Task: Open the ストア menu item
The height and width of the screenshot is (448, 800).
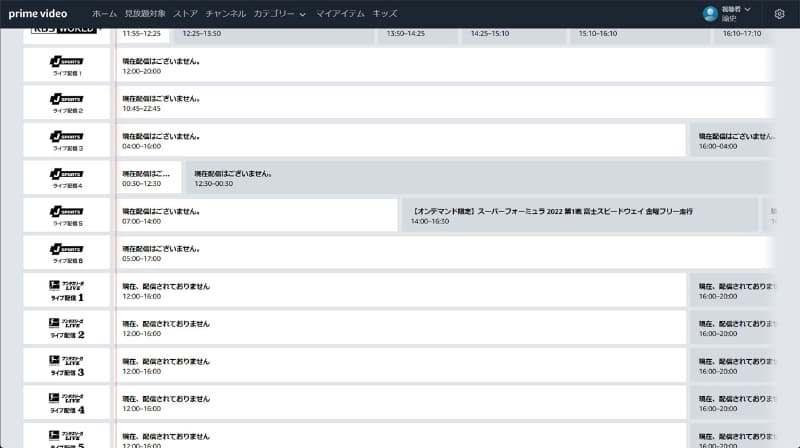Action: coord(185,14)
